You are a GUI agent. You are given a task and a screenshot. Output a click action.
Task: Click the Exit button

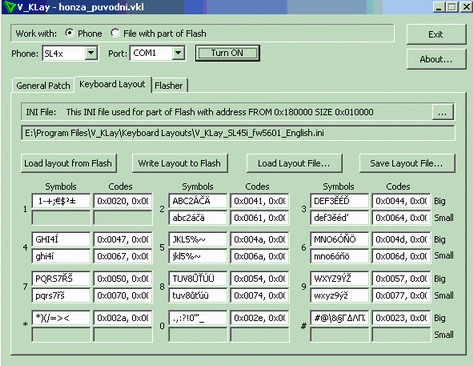436,34
